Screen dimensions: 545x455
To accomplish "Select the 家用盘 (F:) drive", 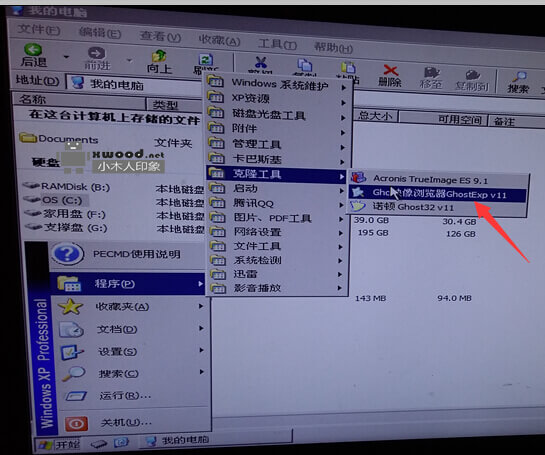I will tap(65, 214).
